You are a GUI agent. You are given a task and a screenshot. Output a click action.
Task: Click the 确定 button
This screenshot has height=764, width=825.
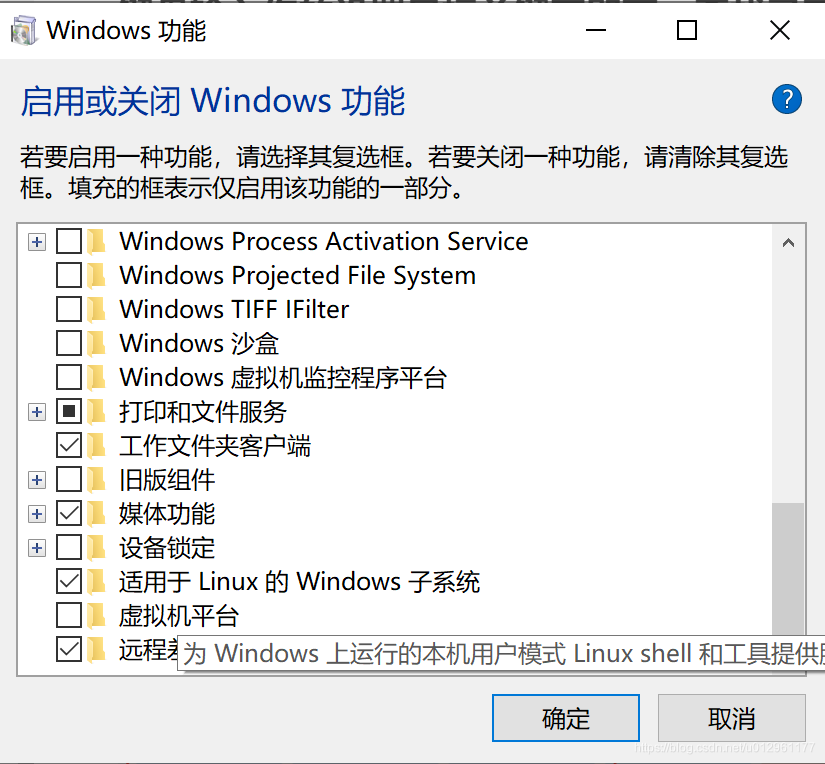(565, 718)
